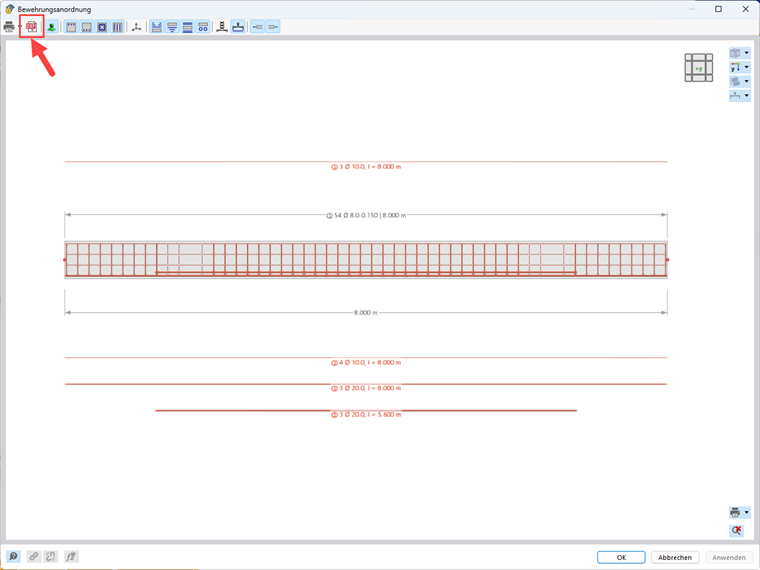Click the dimension bracket icon at right

735,95
